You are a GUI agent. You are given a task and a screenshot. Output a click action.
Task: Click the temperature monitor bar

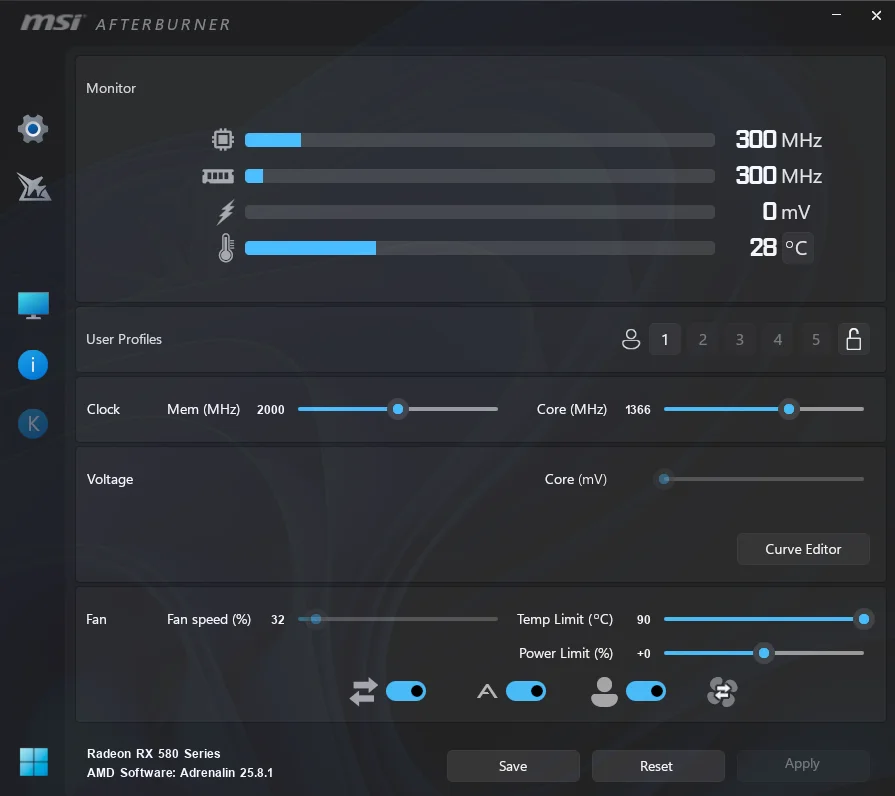click(479, 248)
